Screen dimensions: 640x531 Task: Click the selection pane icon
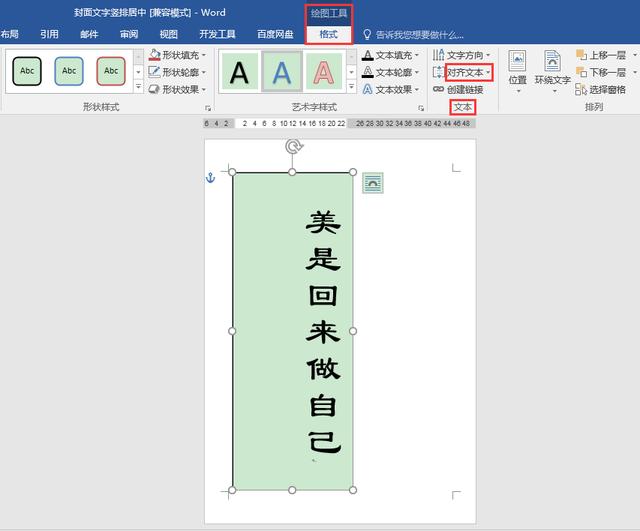click(581, 89)
